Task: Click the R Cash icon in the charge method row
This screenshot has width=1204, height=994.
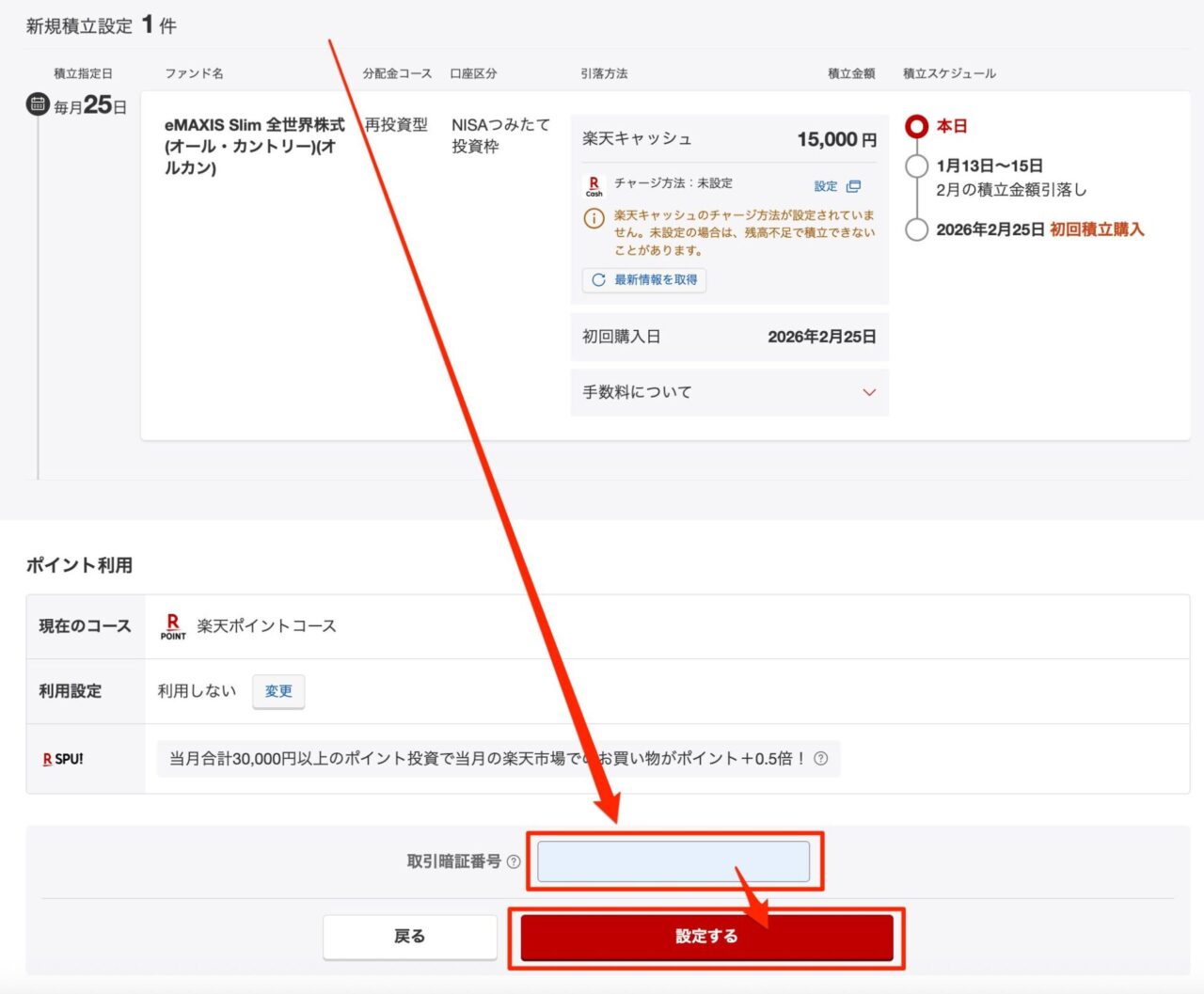Action: tap(593, 184)
